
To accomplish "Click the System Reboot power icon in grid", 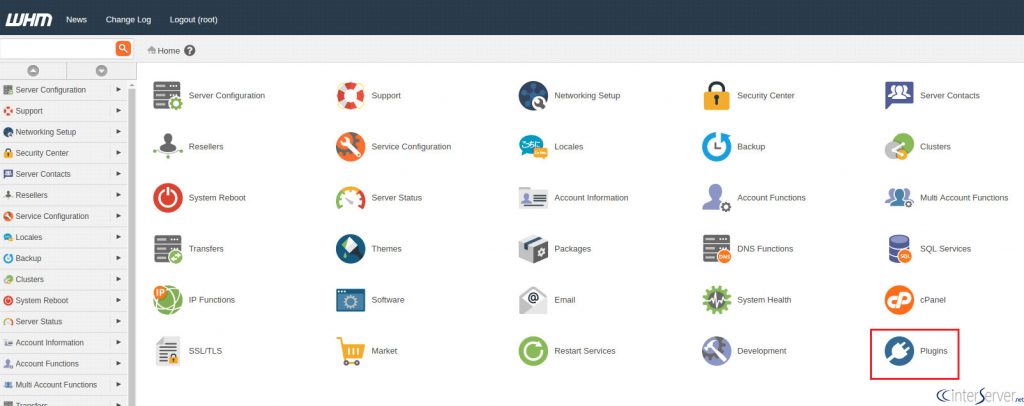I will 168,198.
